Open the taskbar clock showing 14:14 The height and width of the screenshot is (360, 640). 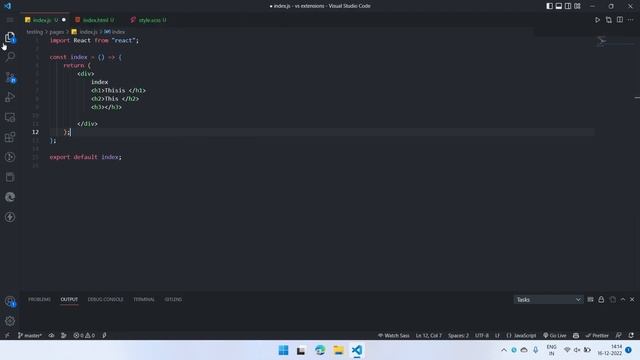pyautogui.click(x=610, y=350)
